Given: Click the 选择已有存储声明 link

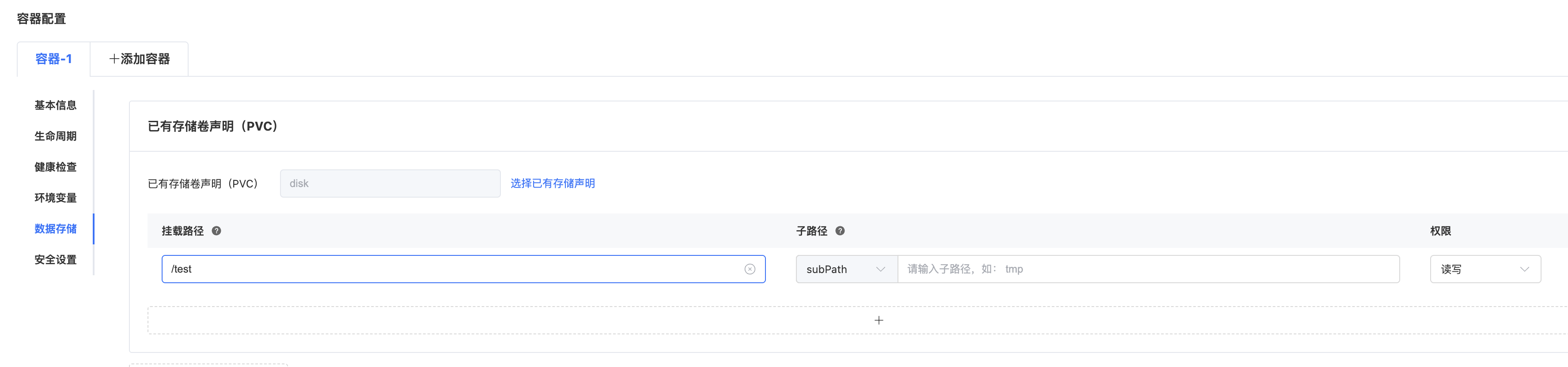Looking at the screenshot, I should 552,183.
